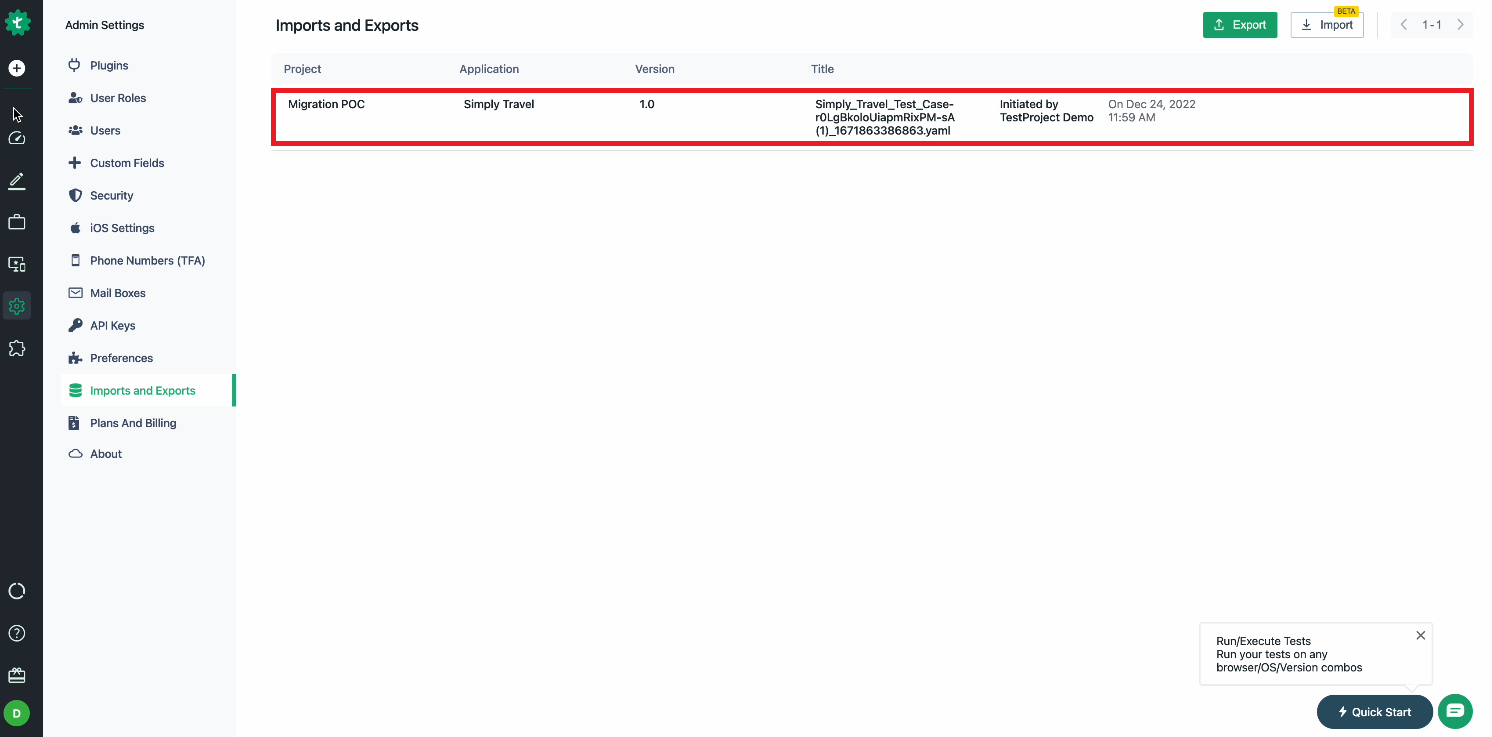The image size is (1492, 737).
Task: Open the green chat bubble icon
Action: point(1455,711)
